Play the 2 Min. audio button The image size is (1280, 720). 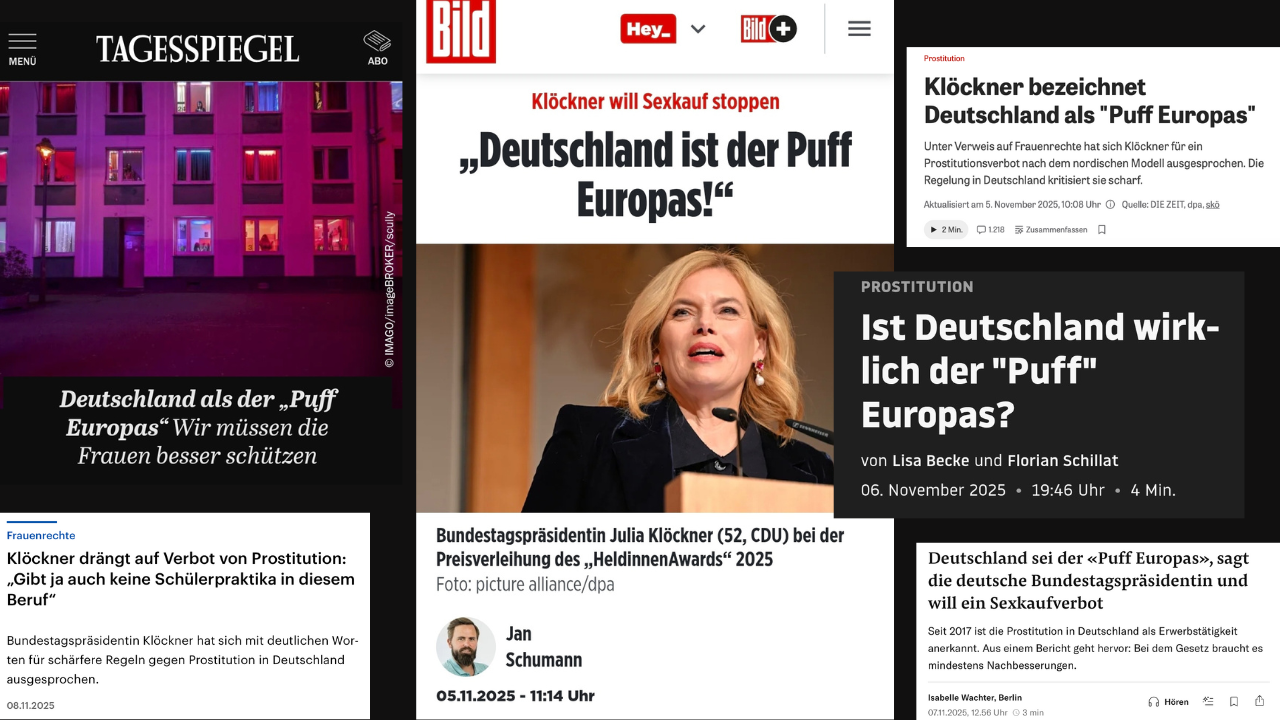click(945, 229)
